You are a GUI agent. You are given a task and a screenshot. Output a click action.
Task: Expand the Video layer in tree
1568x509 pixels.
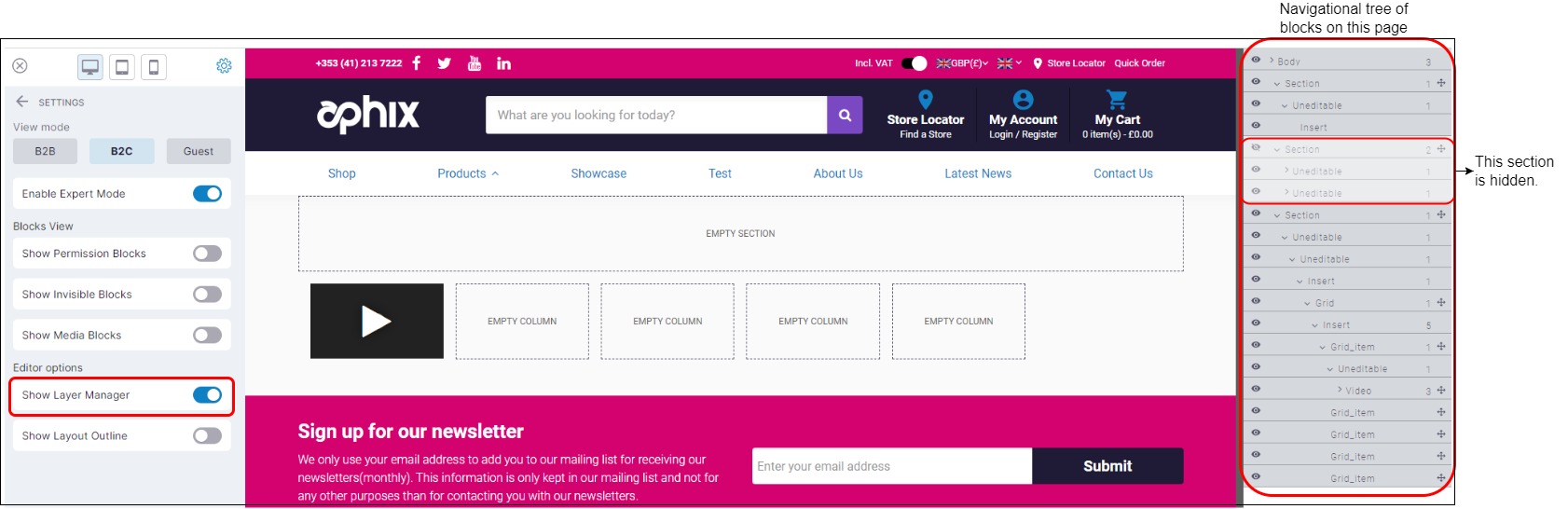(x=1340, y=391)
